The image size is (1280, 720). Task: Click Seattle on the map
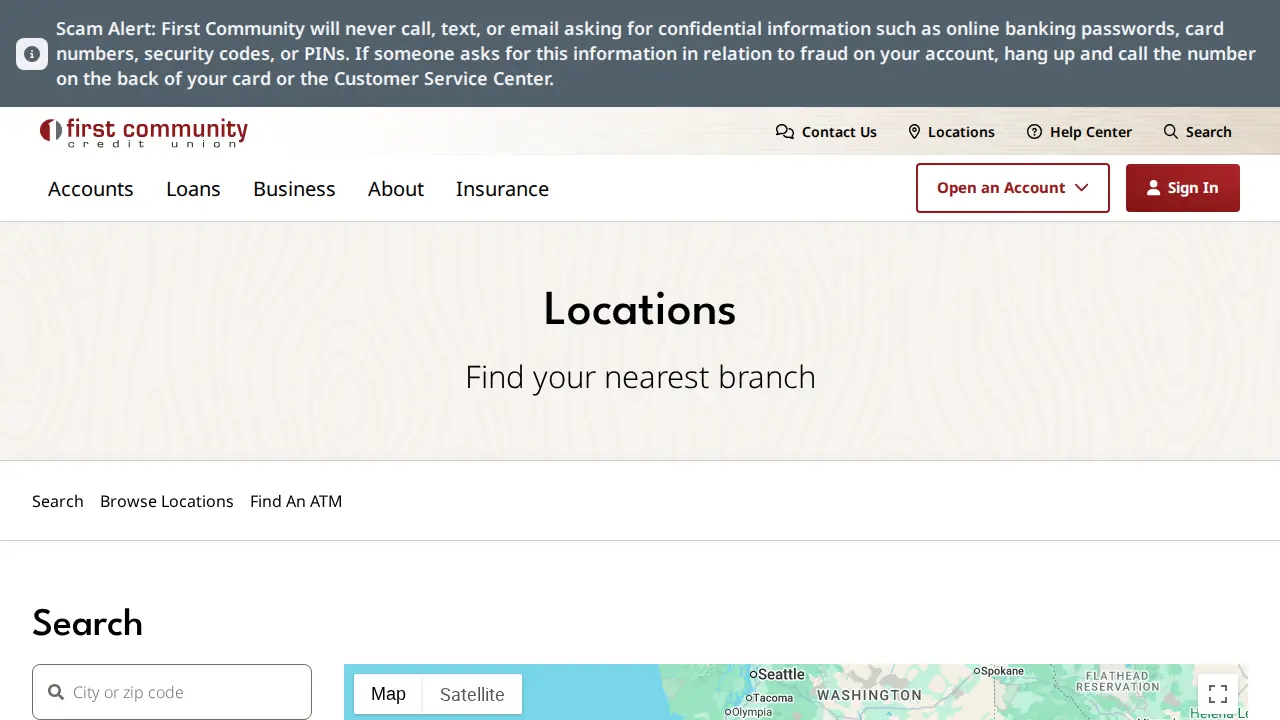[x=779, y=675]
